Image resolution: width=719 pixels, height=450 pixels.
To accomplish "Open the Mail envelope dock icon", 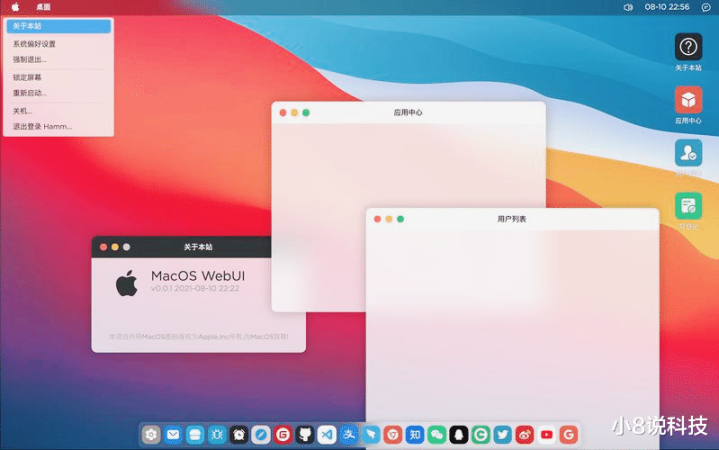I will coord(173,434).
